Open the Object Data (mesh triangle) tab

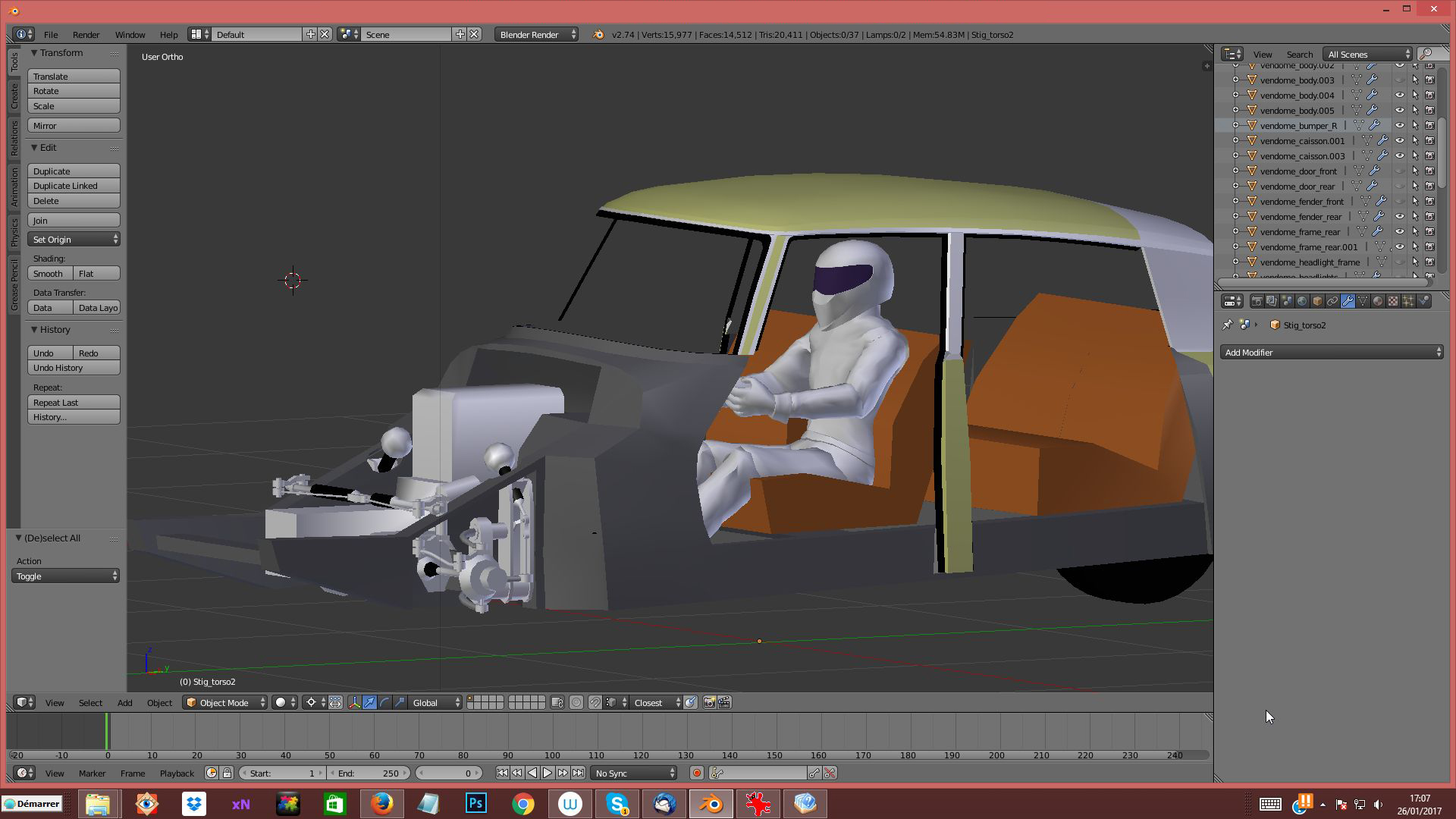point(1363,301)
